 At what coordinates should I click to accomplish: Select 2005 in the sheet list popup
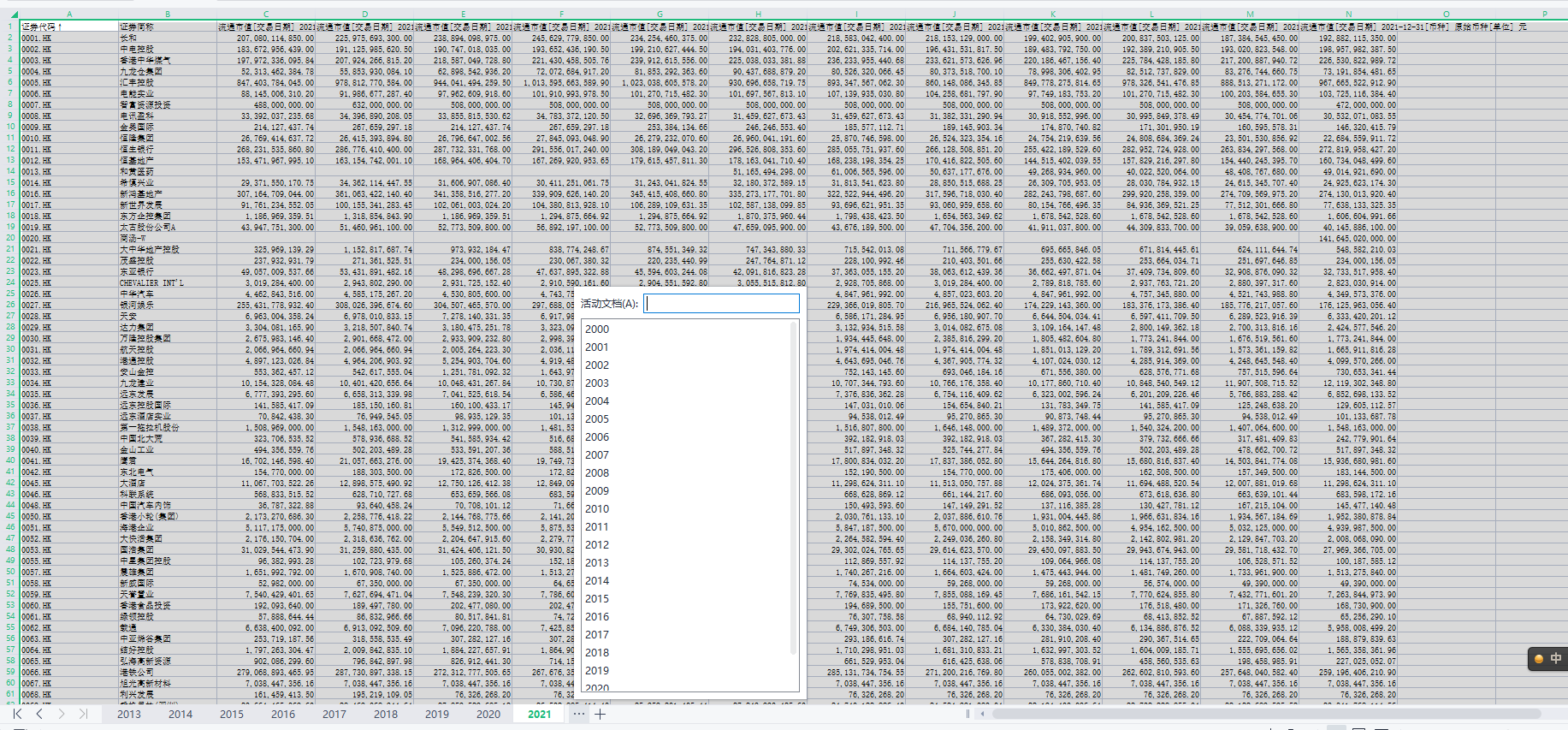[x=597, y=419]
